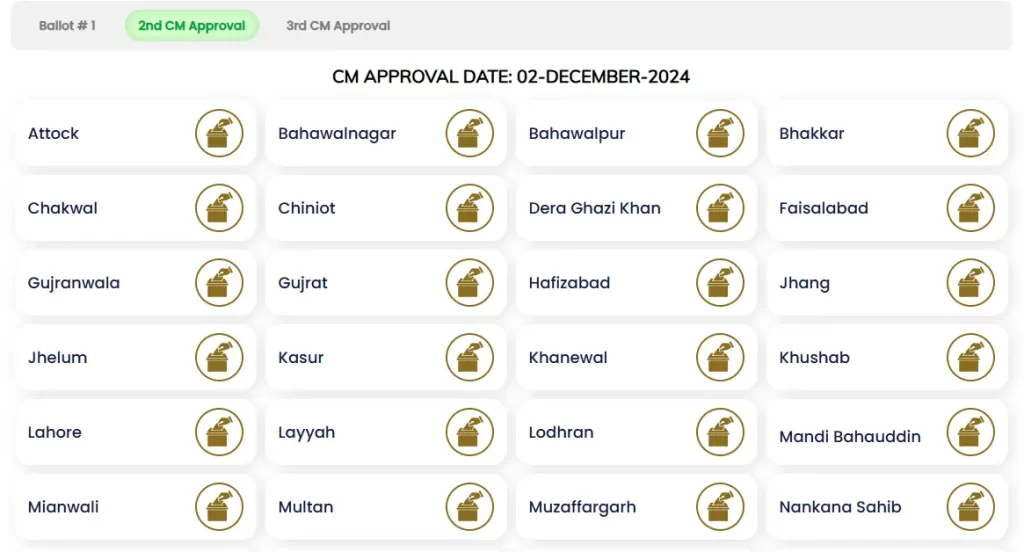Switch to the Ballot # 1 tab
The width and height of the screenshot is (1024, 552).
pyautogui.click(x=67, y=26)
